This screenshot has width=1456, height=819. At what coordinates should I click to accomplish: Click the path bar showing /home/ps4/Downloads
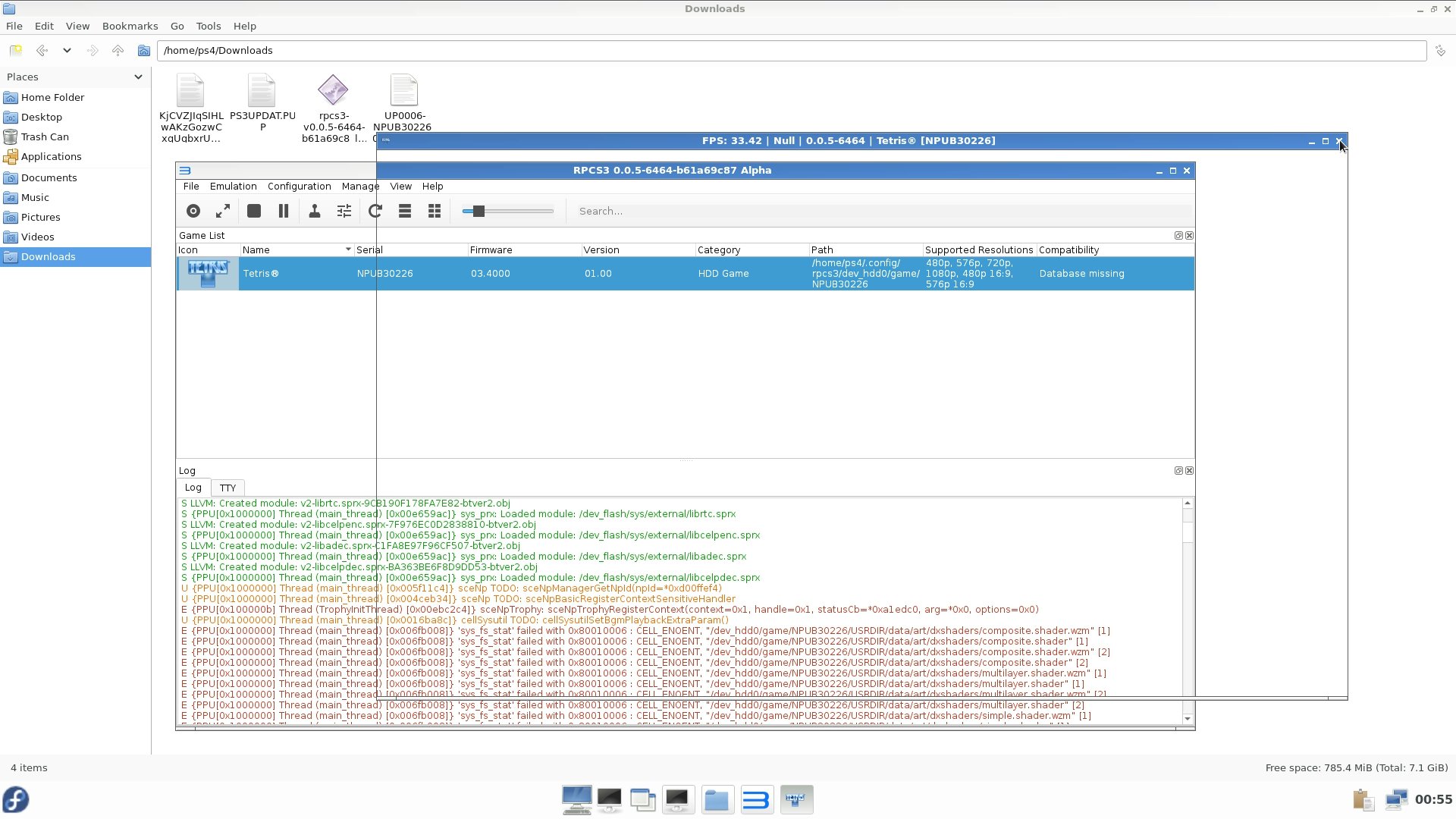(x=792, y=51)
